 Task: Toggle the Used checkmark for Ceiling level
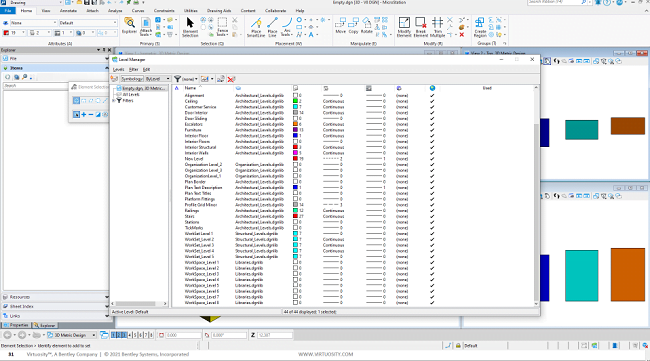tap(432, 101)
